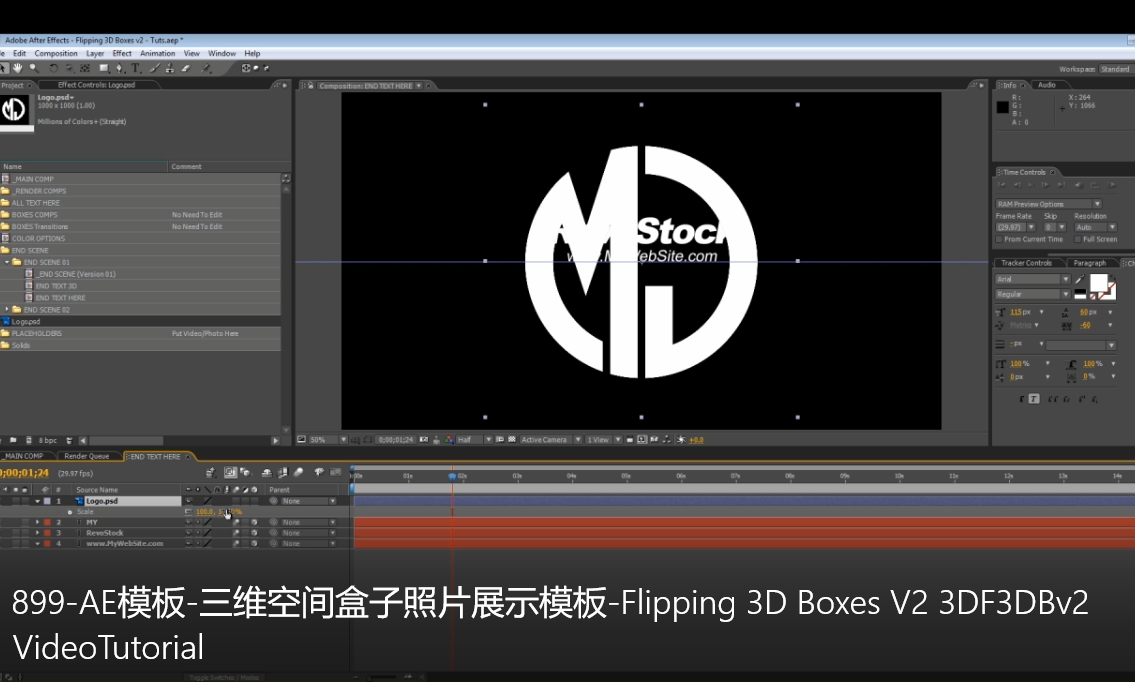Toggle Faux Bold in Character panel
The image size is (1135, 682).
[x=1021, y=399]
